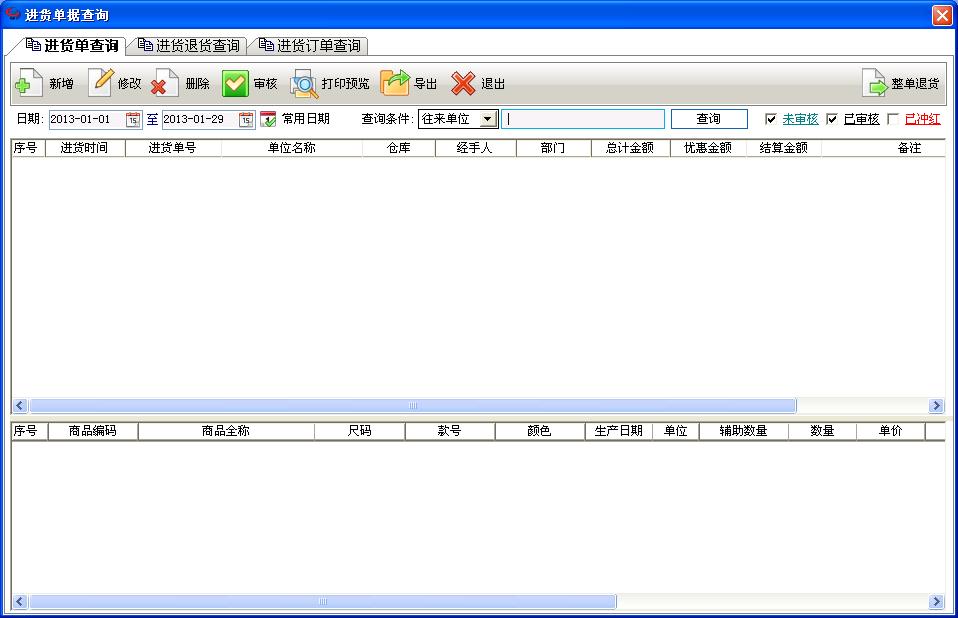Click the 退出 (exit) red X icon
Screen dimensions: 958x618
(x=463, y=83)
